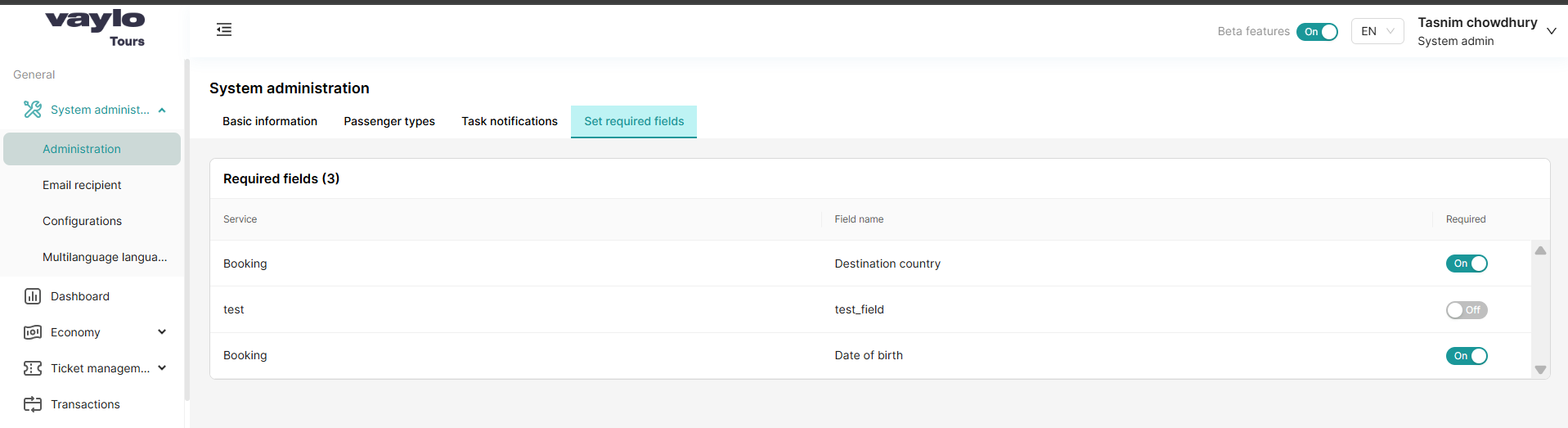Click the table scrollbar down arrow
1568x428 pixels.
click(1540, 370)
